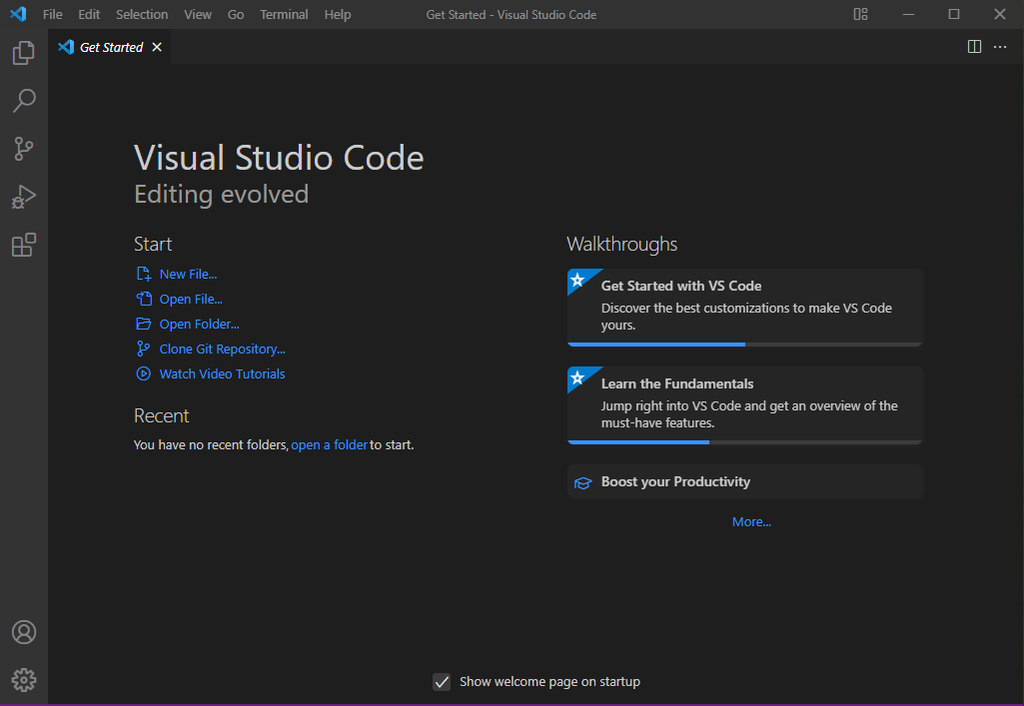Open the Search view icon

point(24,100)
